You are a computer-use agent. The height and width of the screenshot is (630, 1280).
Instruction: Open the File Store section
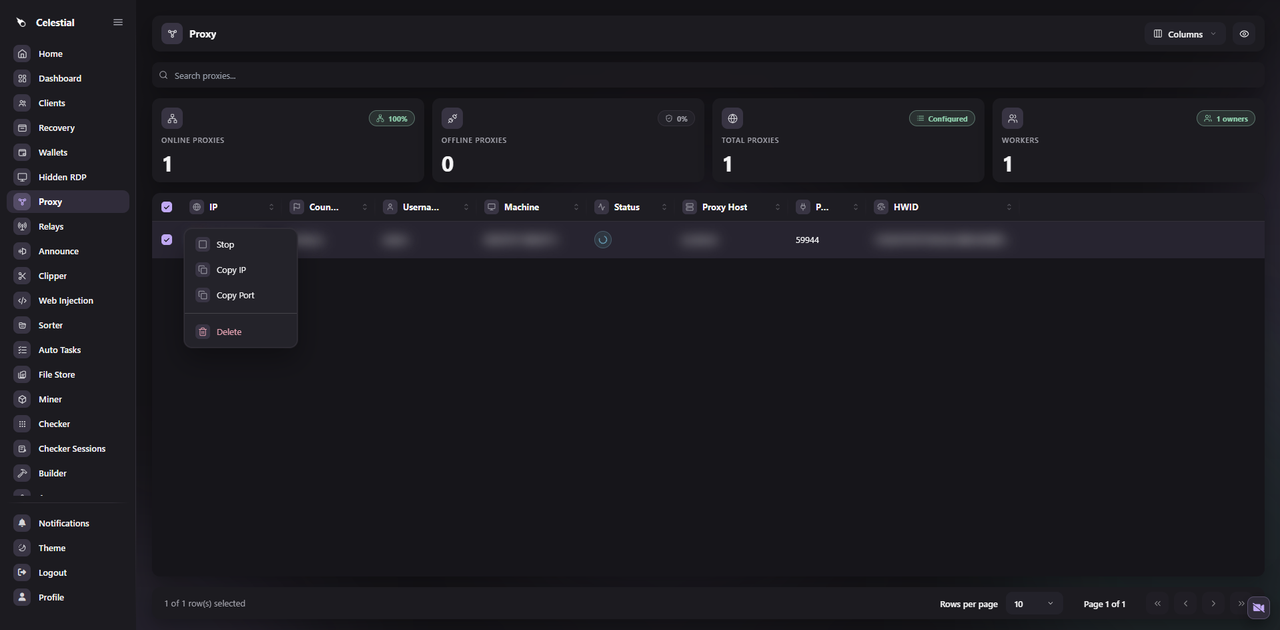[68, 374]
